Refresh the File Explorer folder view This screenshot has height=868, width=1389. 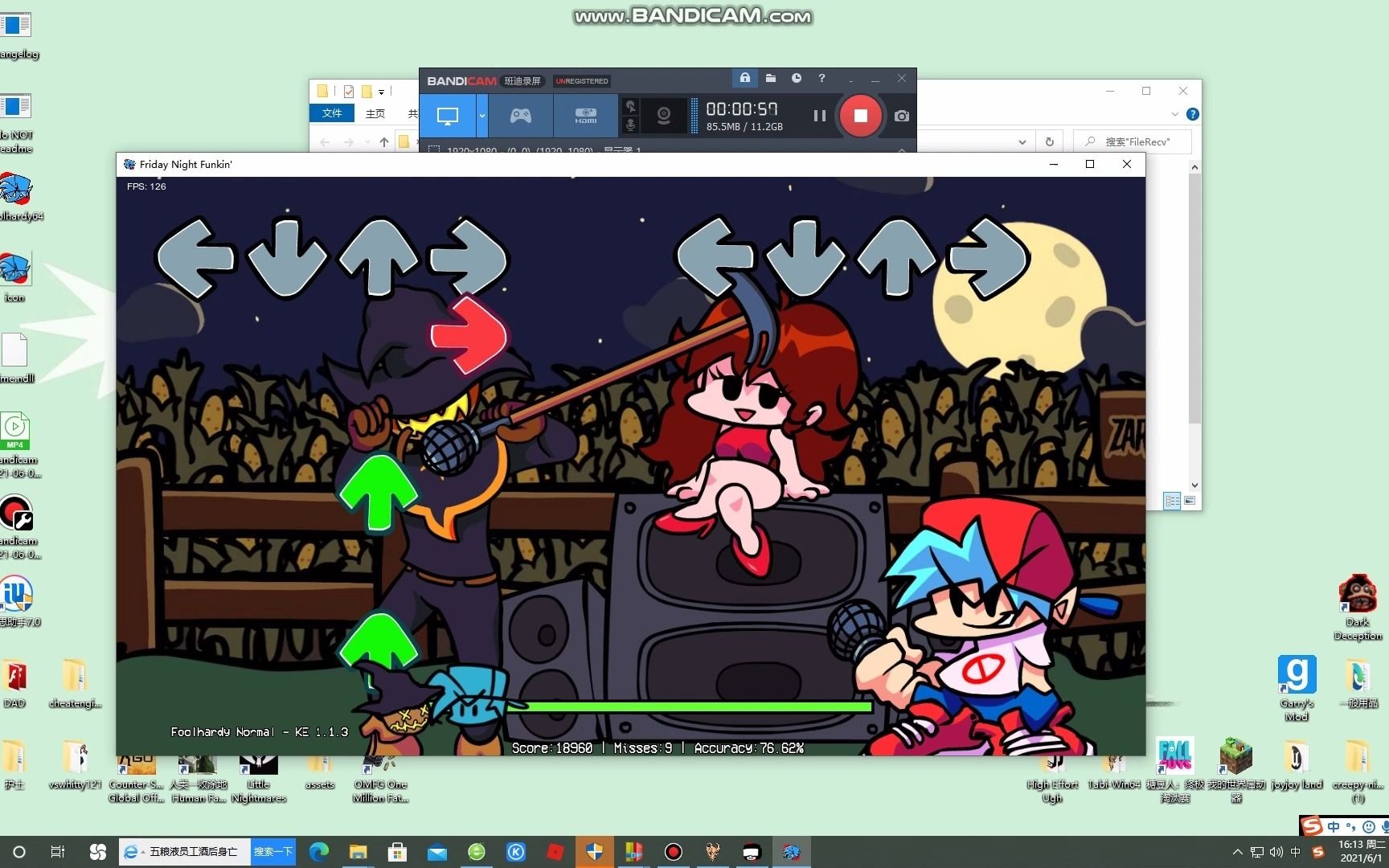click(x=1050, y=142)
